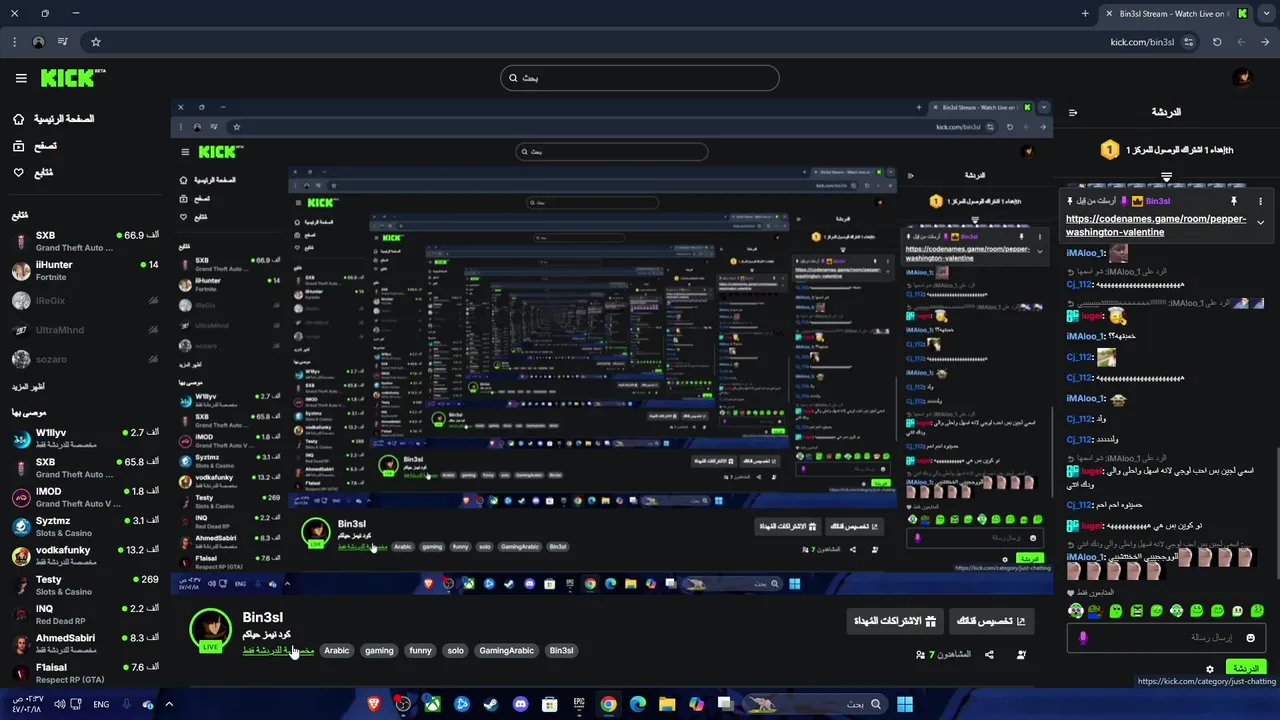Click the gift leaderboard rank 1 badge
Viewport: 1280px width, 720px height.
coord(1109,150)
